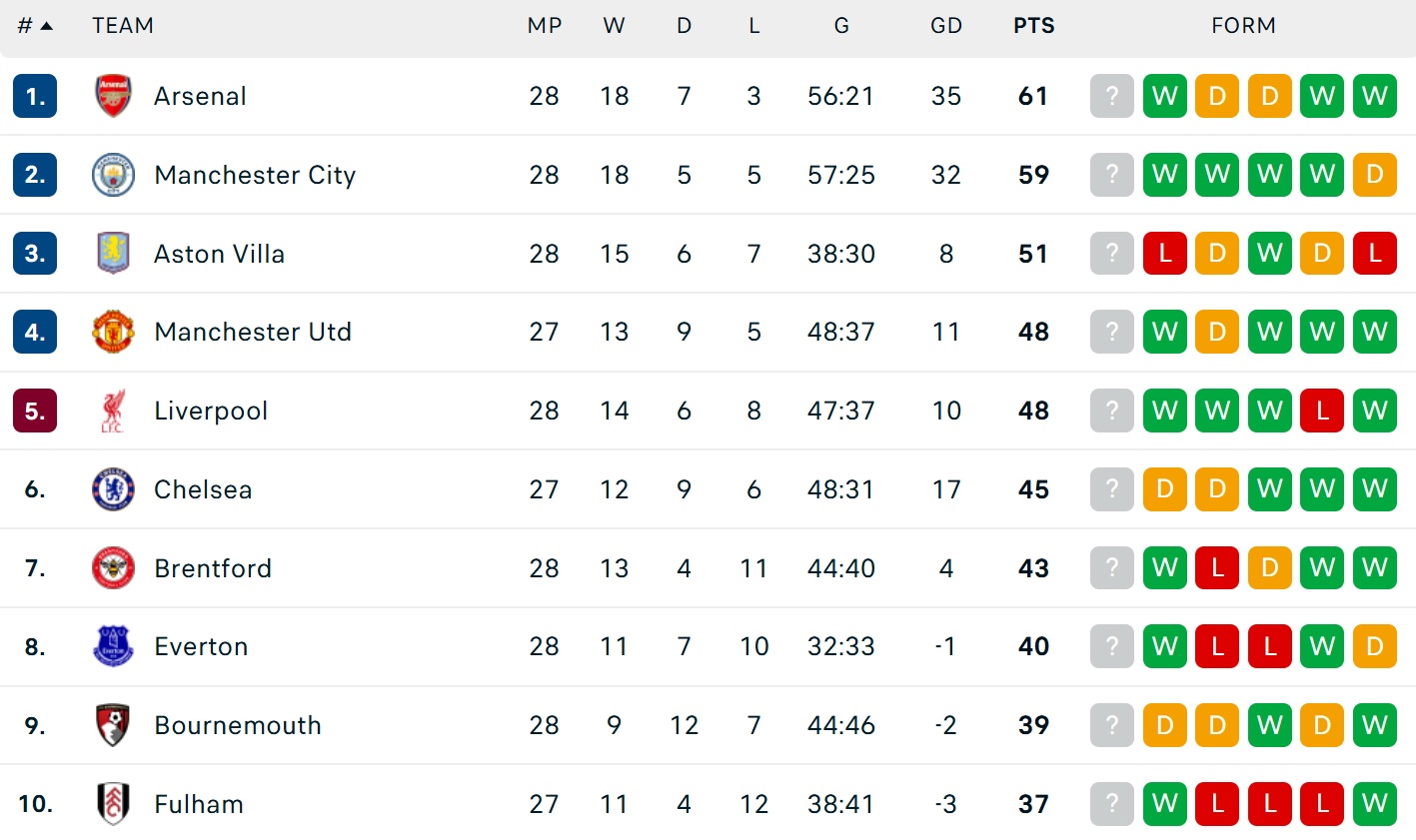Sort standings by PTS column header
The image size is (1416, 840).
point(1033,26)
